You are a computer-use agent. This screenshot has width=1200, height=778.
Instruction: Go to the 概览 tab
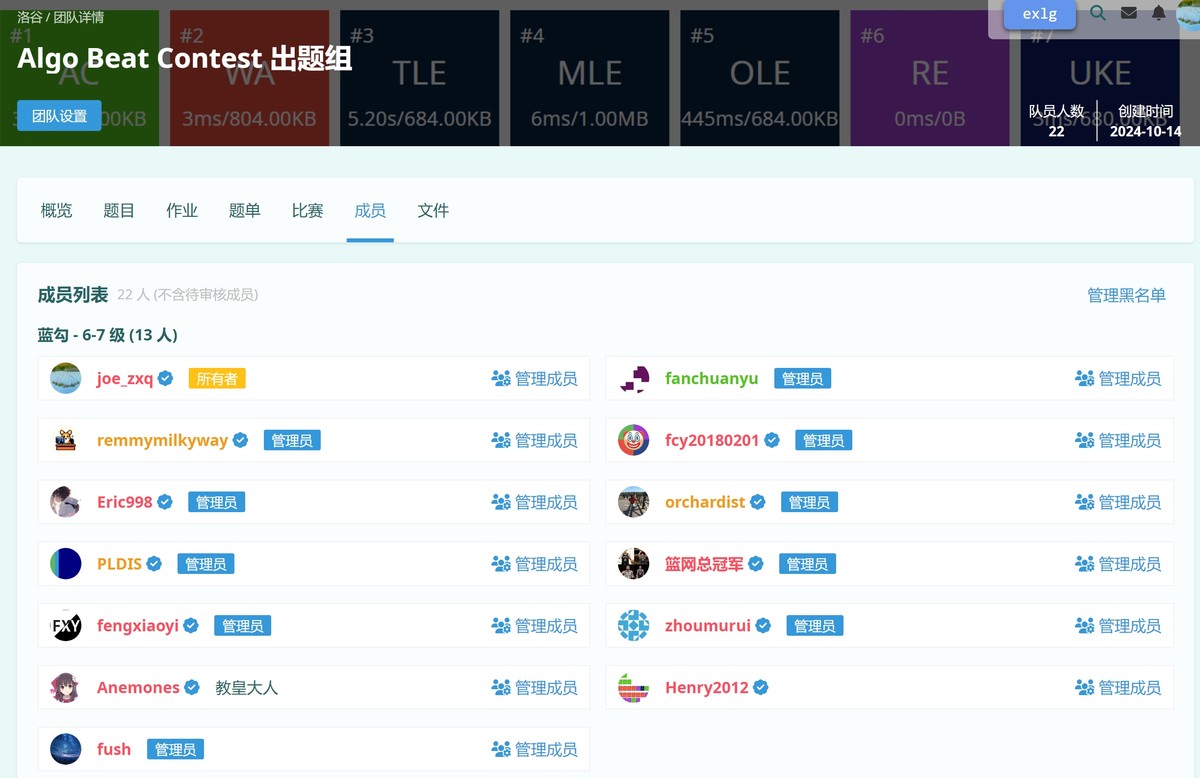57,211
